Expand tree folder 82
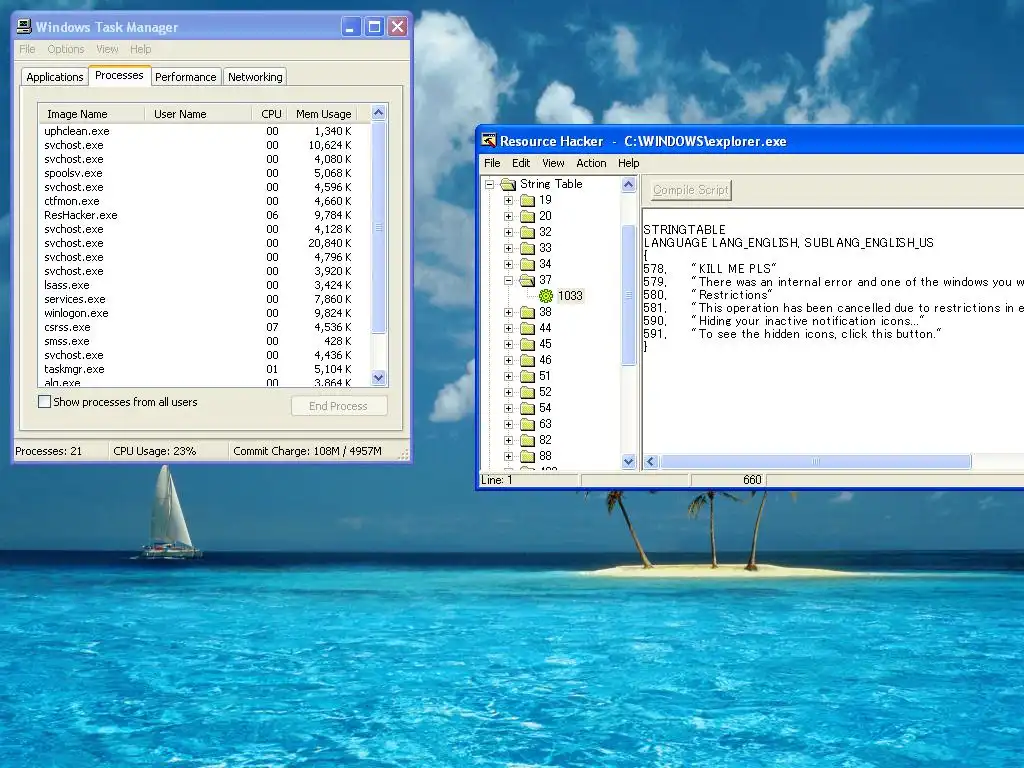 pyautogui.click(x=508, y=440)
